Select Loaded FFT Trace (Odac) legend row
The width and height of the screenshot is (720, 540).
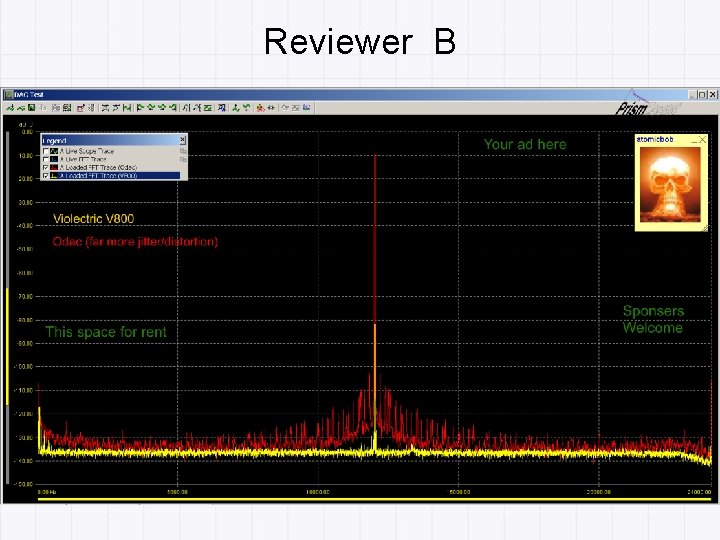click(111, 168)
